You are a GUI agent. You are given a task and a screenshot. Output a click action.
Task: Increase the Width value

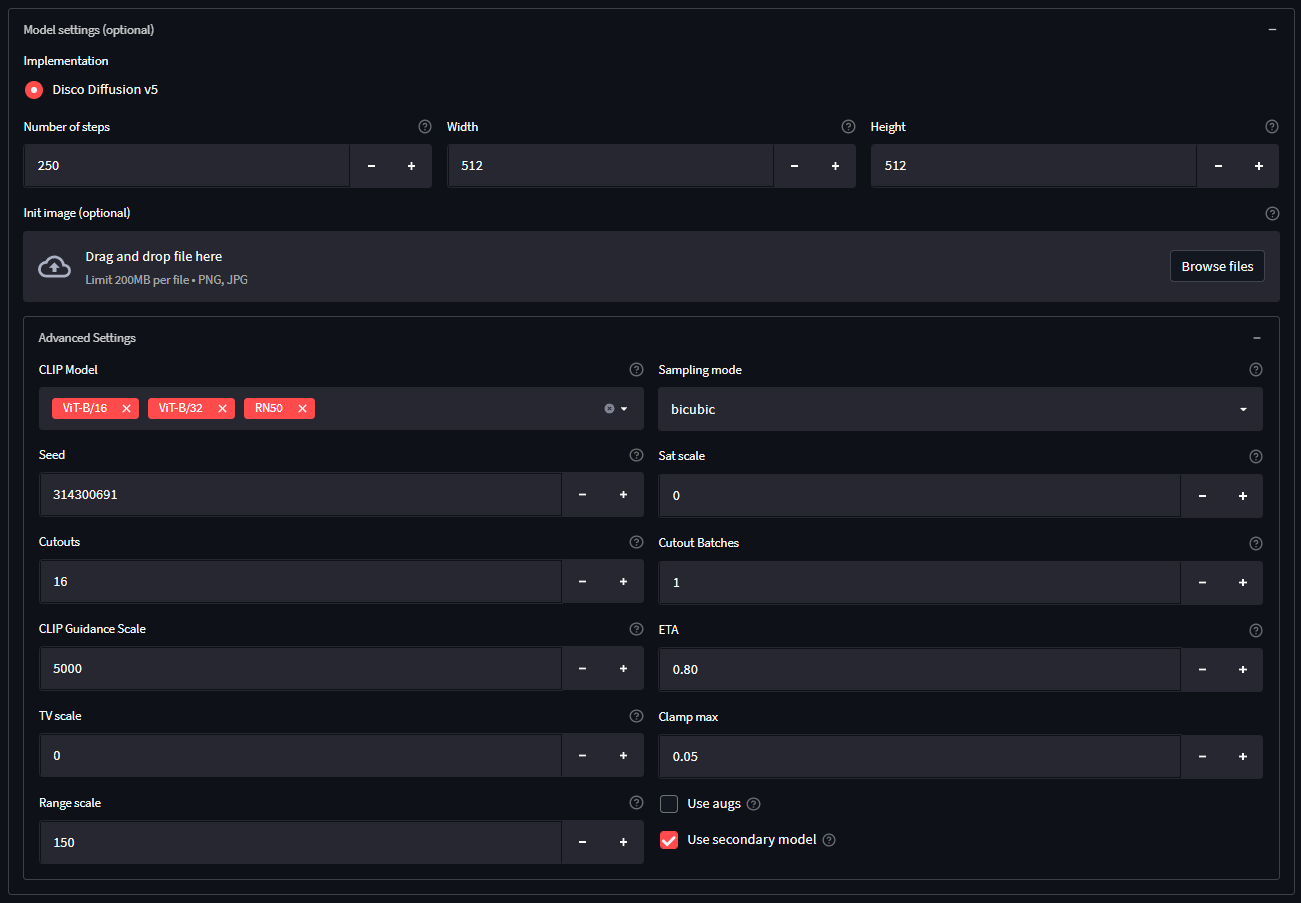(x=835, y=166)
